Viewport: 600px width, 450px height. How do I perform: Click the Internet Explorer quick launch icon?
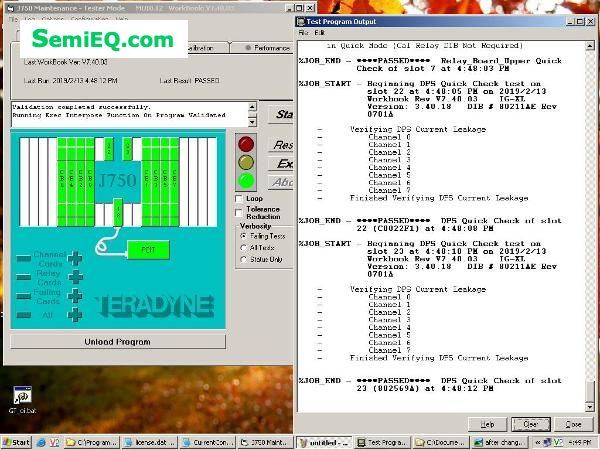[41, 443]
